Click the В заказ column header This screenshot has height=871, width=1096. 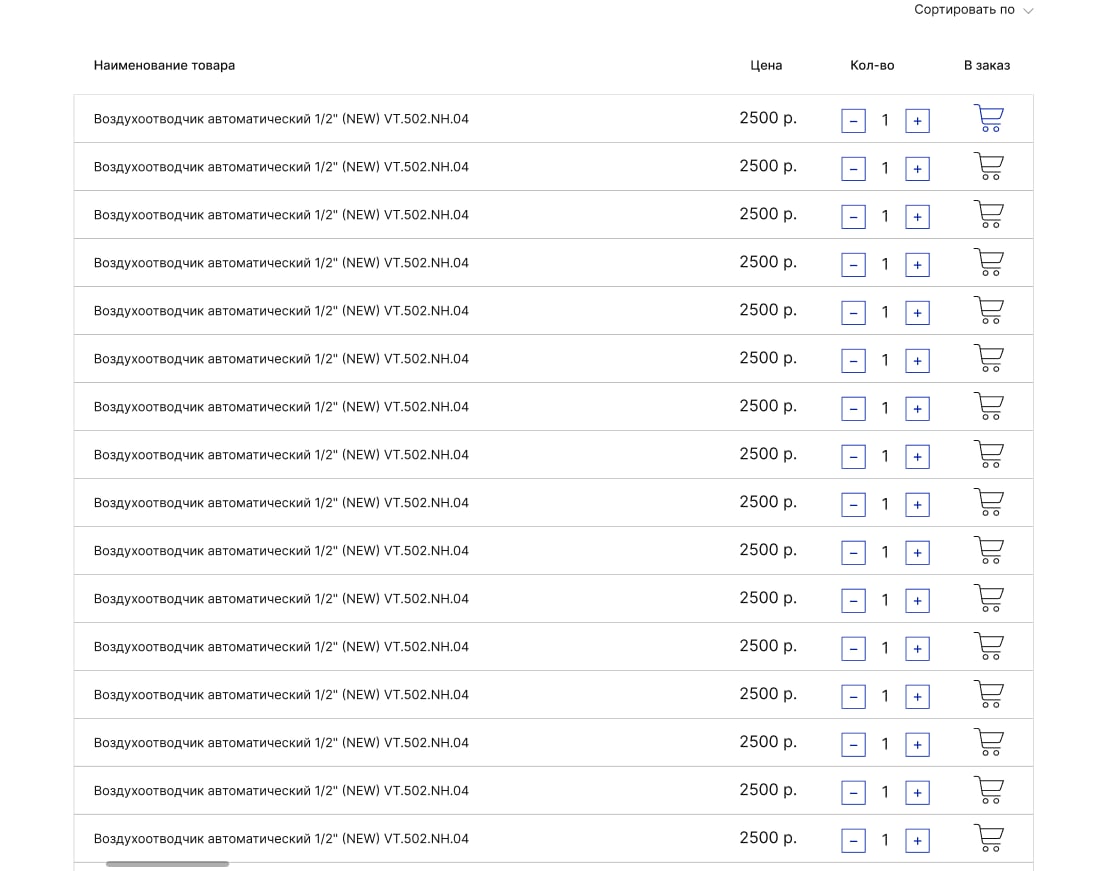coord(986,65)
